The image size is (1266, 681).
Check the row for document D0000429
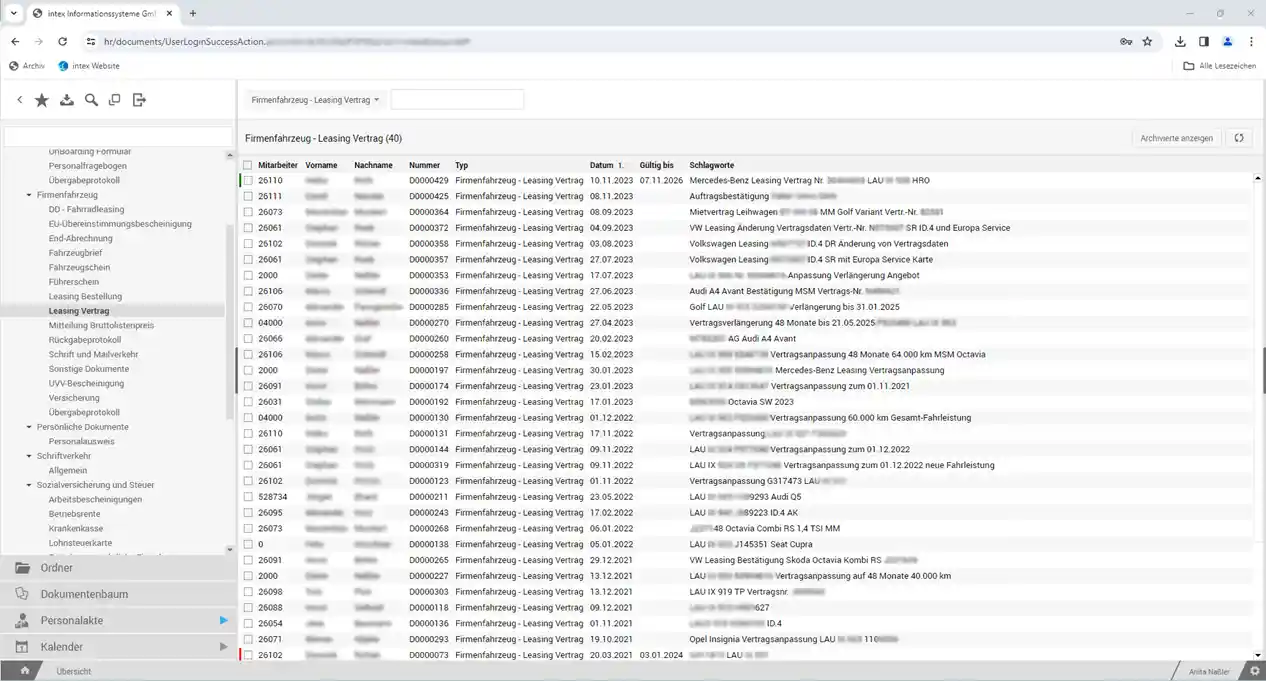[248, 181]
